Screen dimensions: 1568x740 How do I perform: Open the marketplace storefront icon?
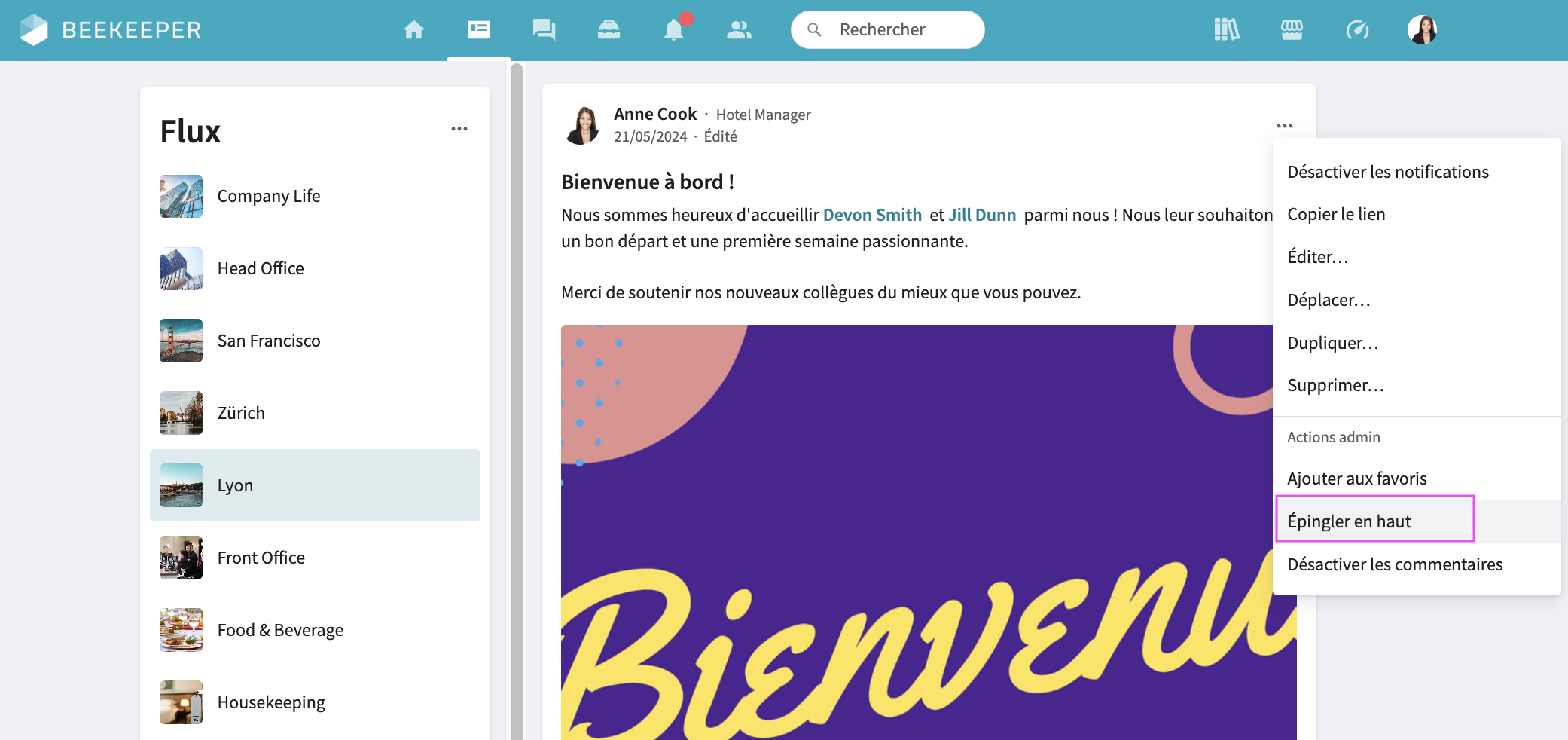point(1292,30)
